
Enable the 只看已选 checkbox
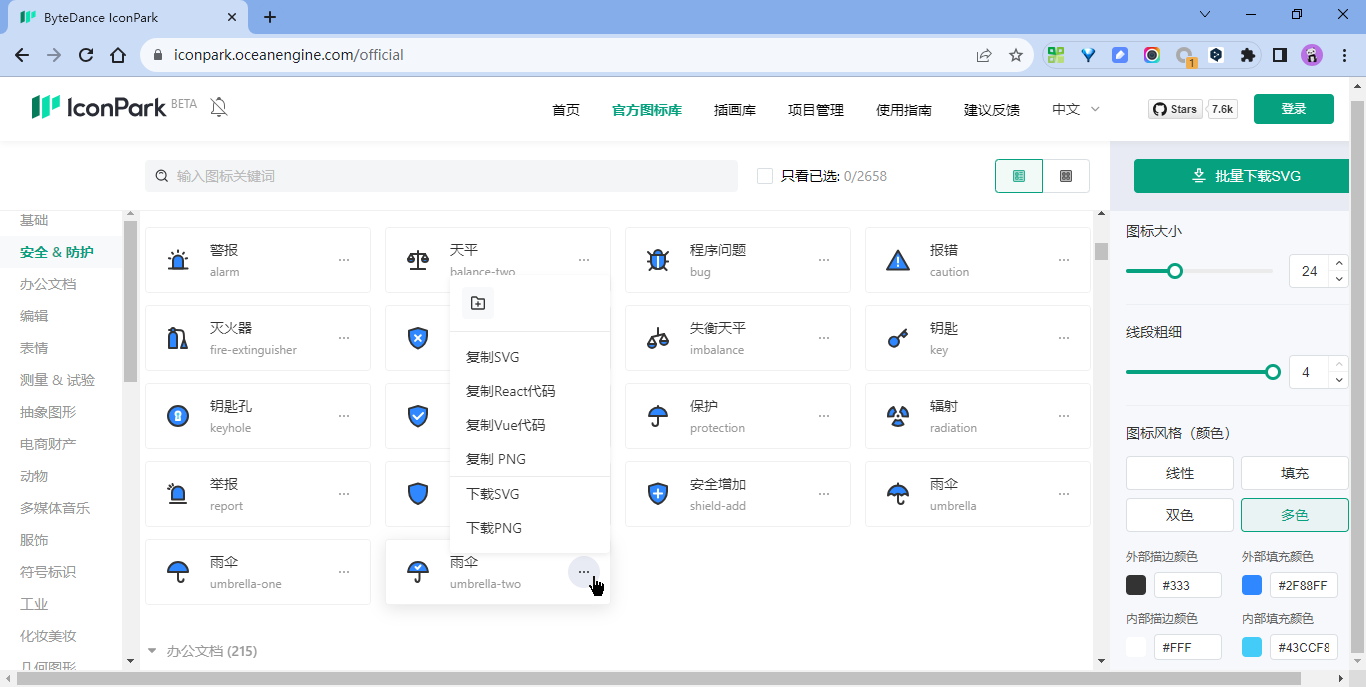point(765,176)
